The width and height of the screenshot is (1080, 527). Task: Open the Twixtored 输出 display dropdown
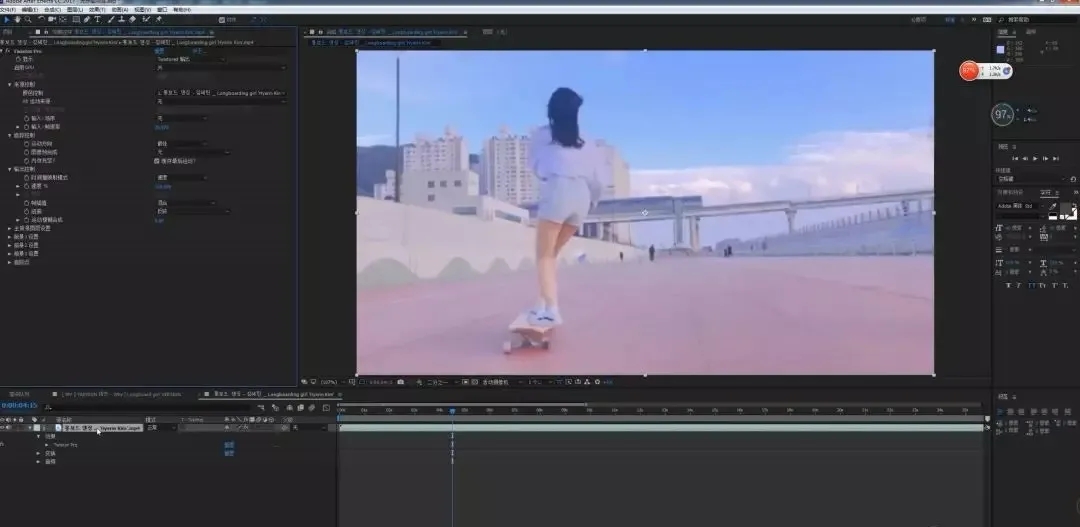tap(191, 59)
